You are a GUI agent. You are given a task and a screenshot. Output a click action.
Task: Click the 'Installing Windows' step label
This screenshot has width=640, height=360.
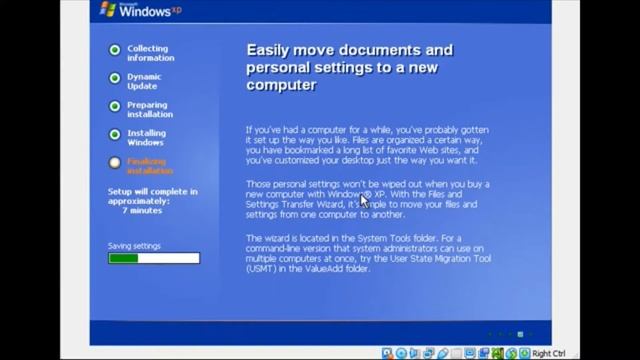147,138
